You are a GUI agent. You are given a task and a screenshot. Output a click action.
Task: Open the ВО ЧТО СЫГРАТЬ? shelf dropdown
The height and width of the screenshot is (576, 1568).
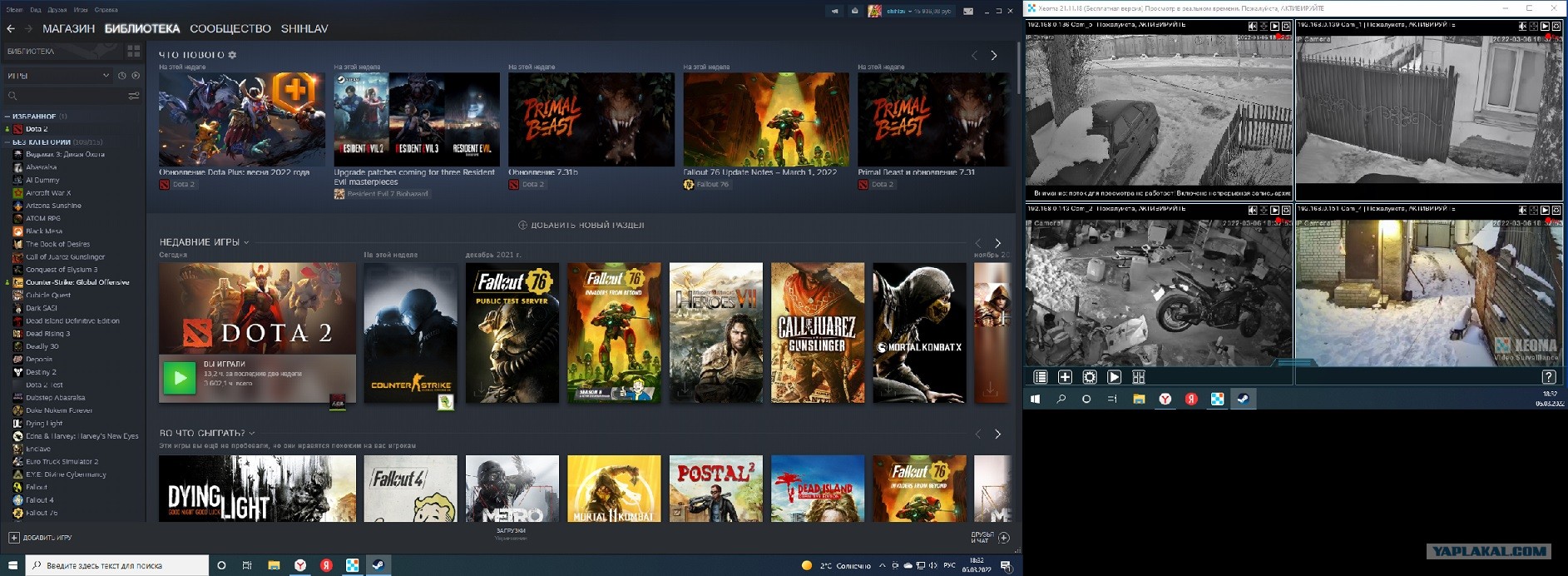point(252,434)
